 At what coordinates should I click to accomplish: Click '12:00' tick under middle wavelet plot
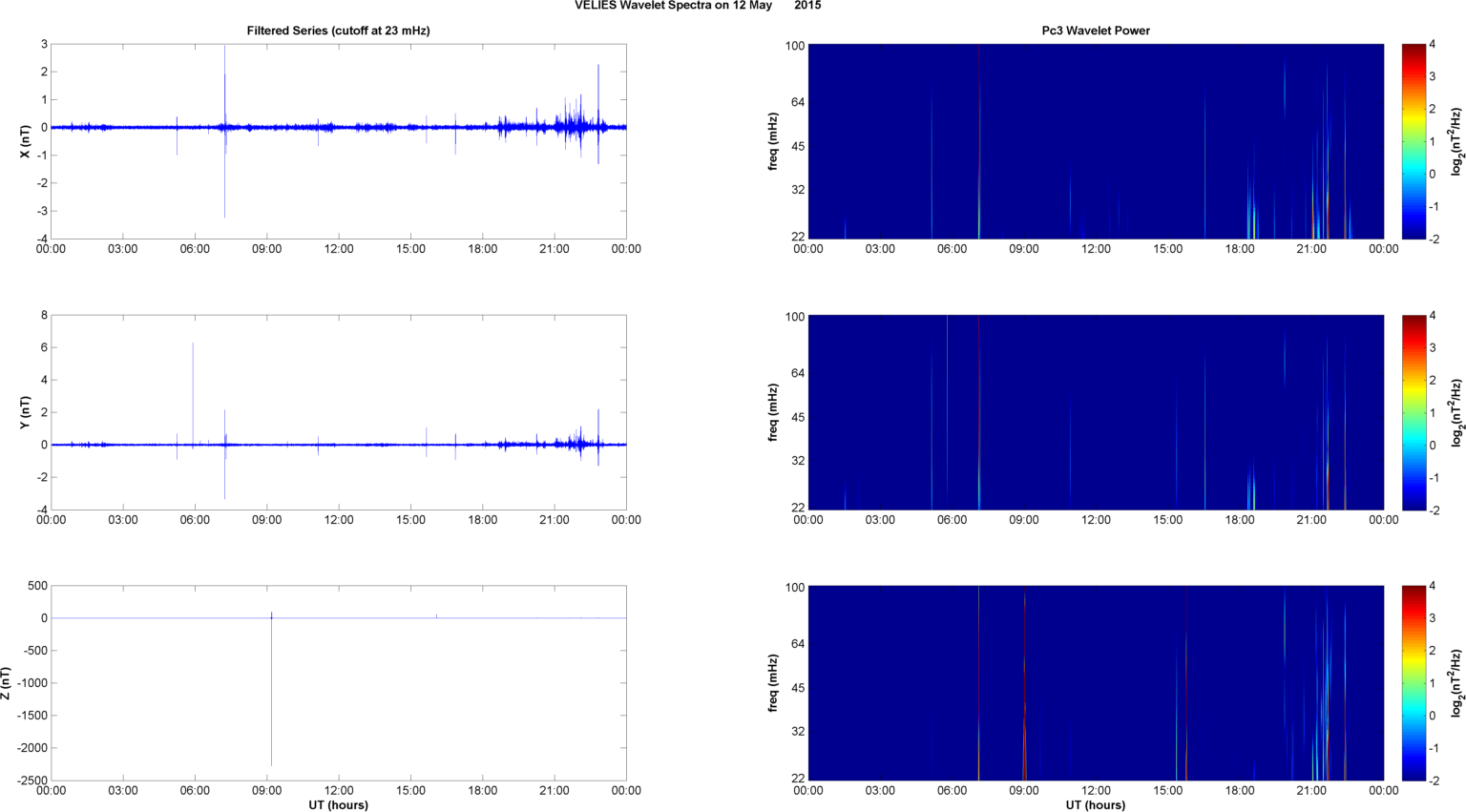1096,520
